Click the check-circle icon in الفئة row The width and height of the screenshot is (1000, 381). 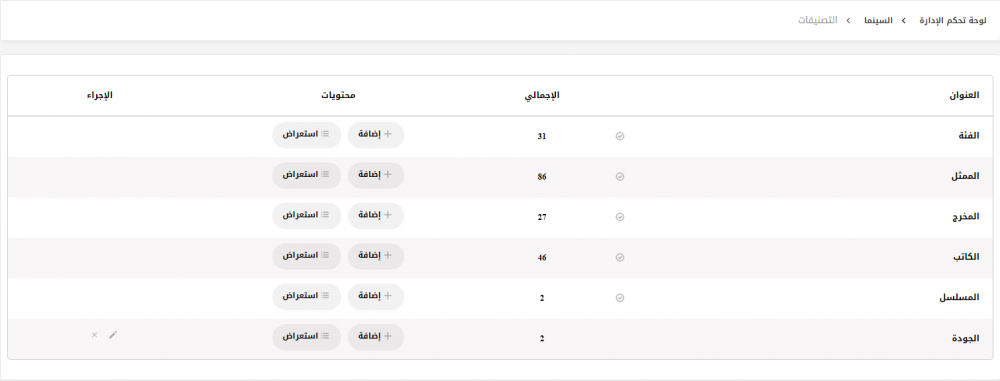tap(619, 137)
